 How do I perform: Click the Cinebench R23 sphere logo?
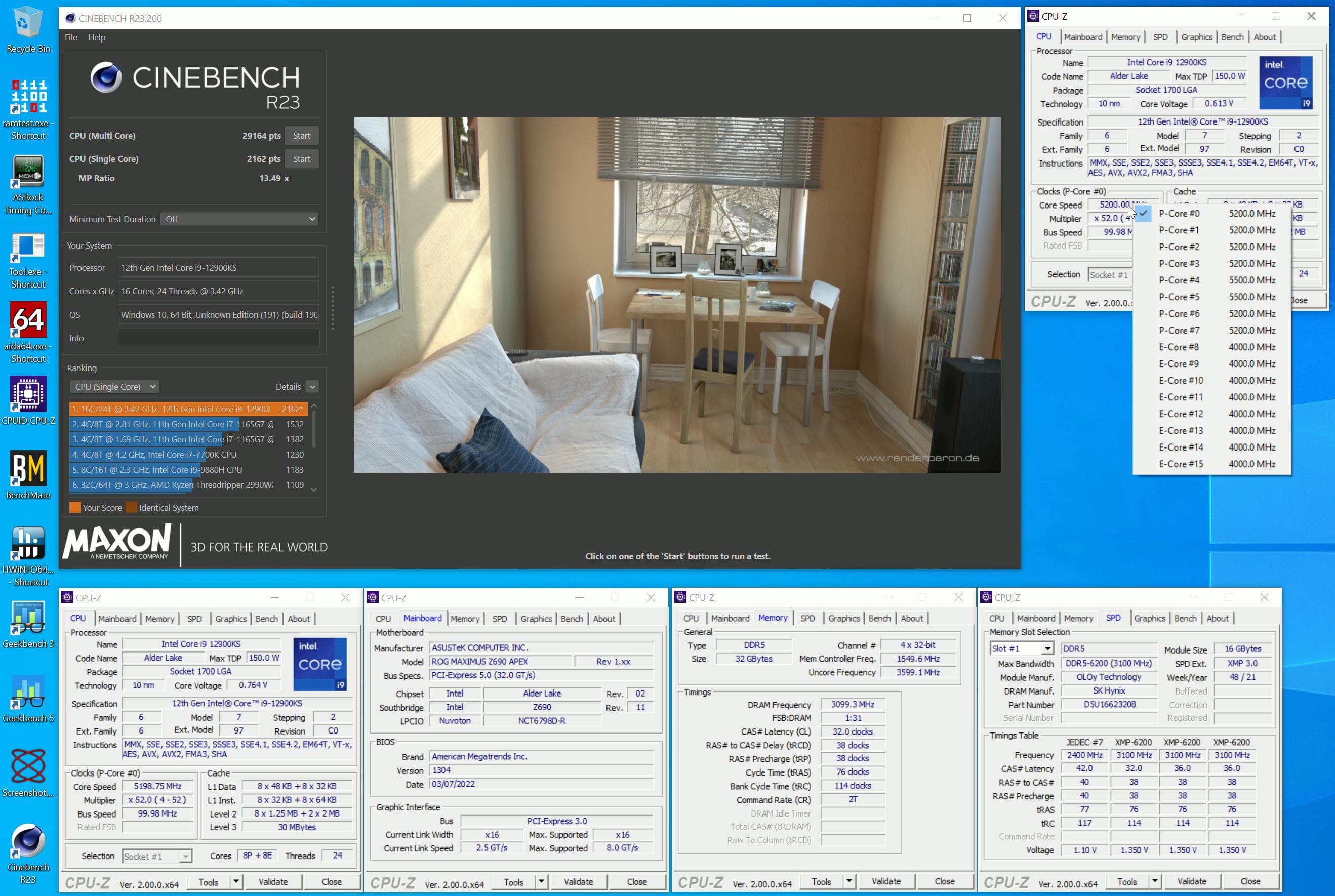pos(106,77)
